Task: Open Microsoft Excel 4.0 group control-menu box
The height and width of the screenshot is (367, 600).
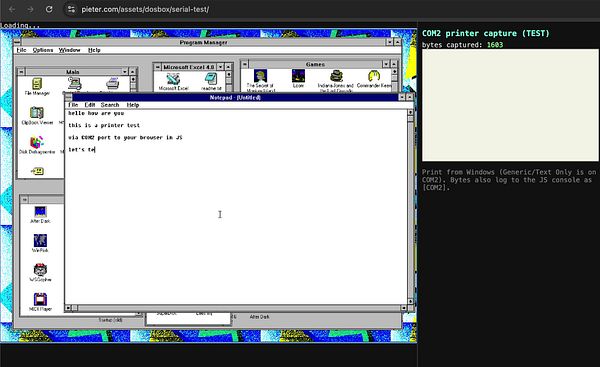Action: click(157, 67)
